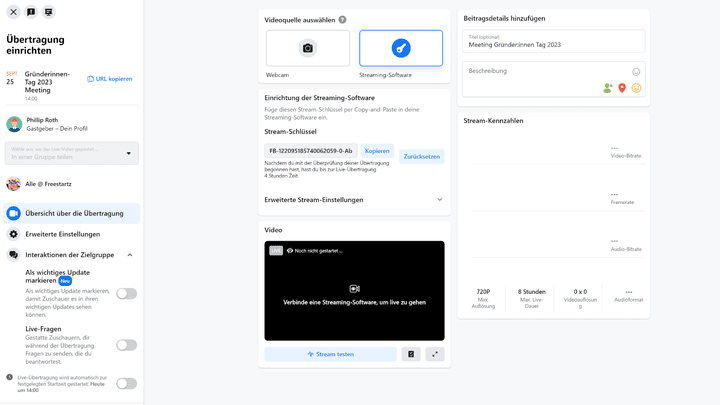Collapse Interaktionen der Zielgruppe section
The width and height of the screenshot is (720, 405).
pos(129,255)
